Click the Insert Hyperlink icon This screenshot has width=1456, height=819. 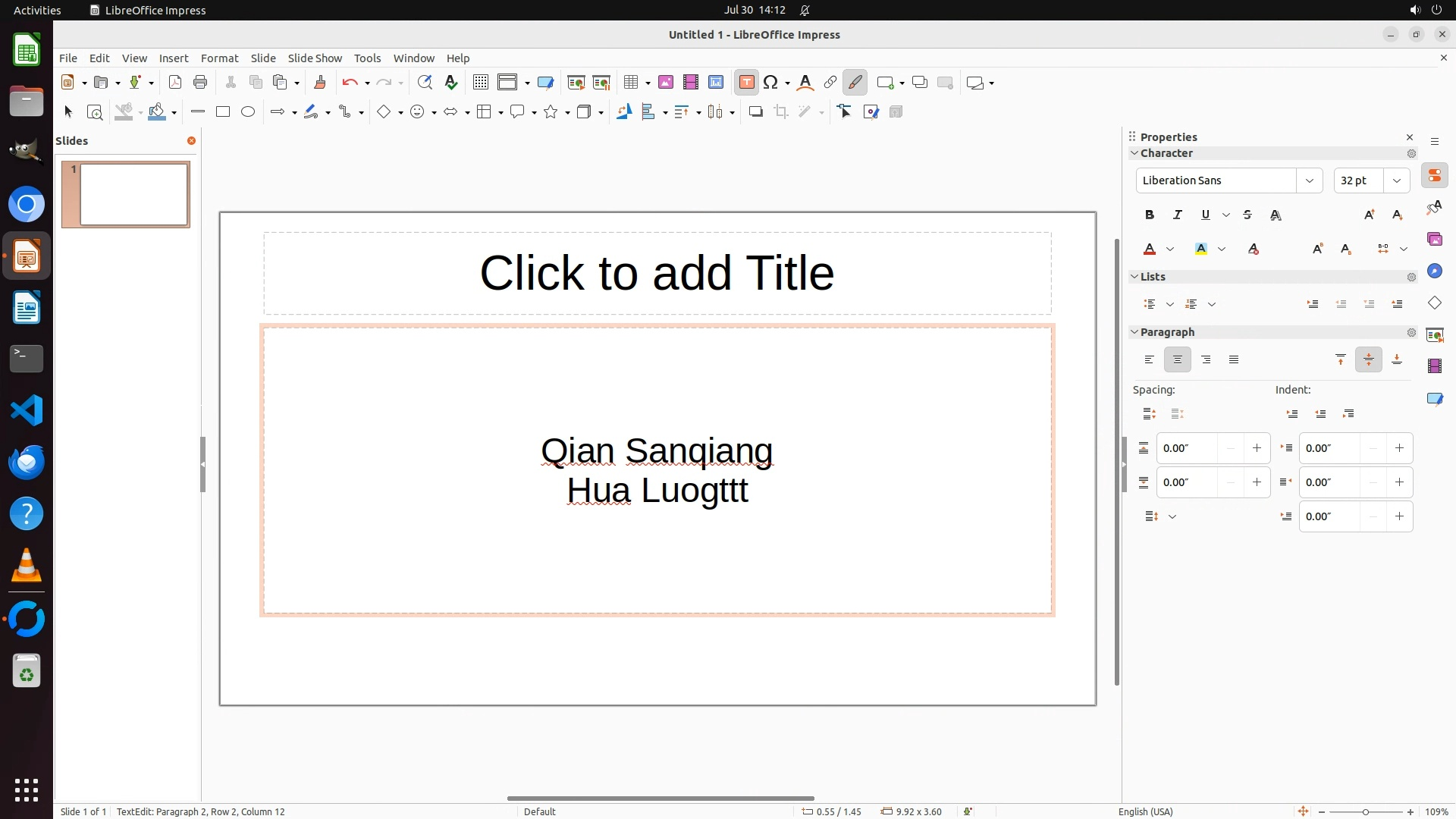830,83
